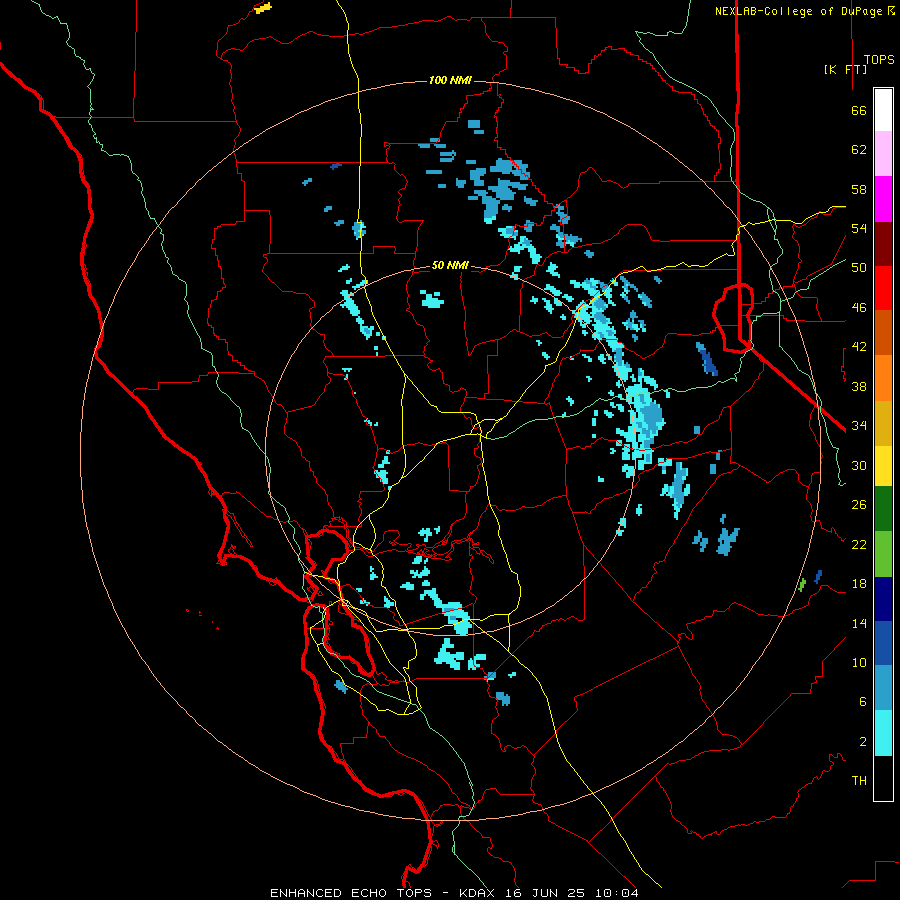Click the small green echo near east edge
Image resolution: width=900 pixels, height=900 pixels.
click(x=802, y=585)
